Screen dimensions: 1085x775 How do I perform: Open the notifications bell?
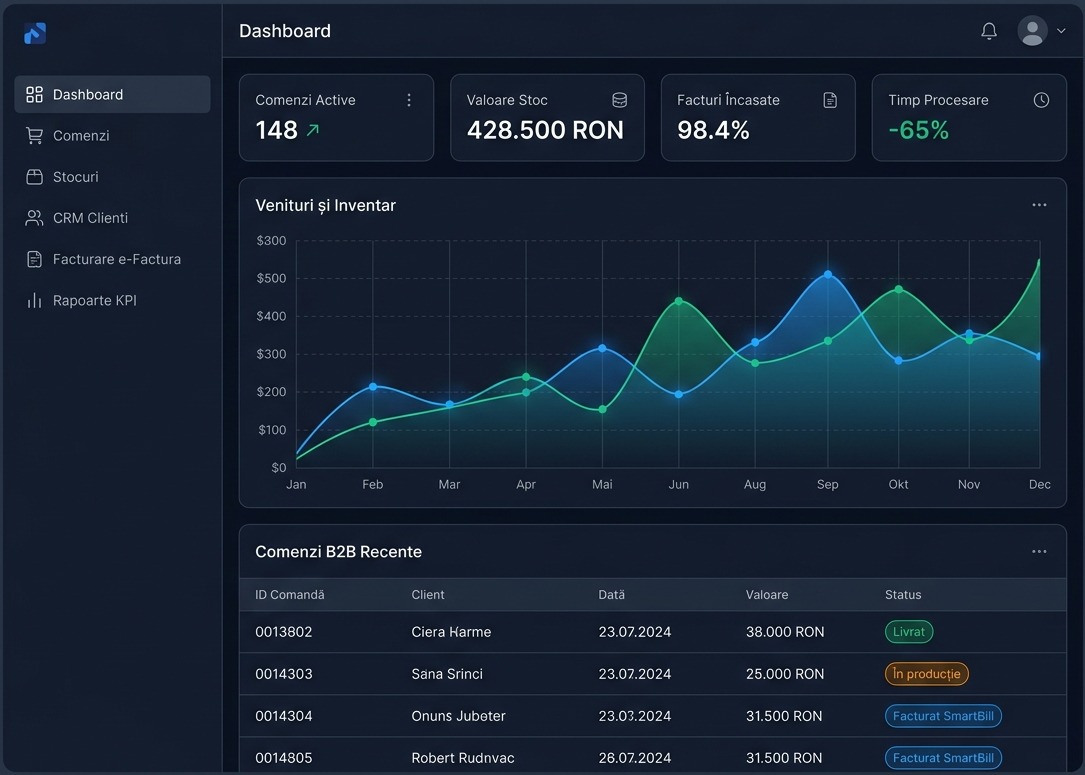(989, 30)
